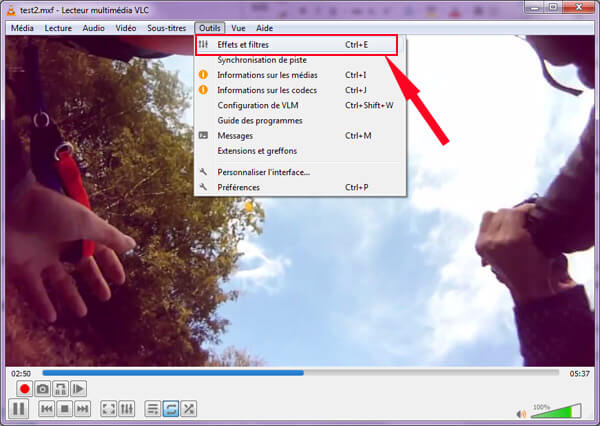The image size is (600, 426).
Task: Click elapsed time 02:50 label
Action: (x=21, y=374)
